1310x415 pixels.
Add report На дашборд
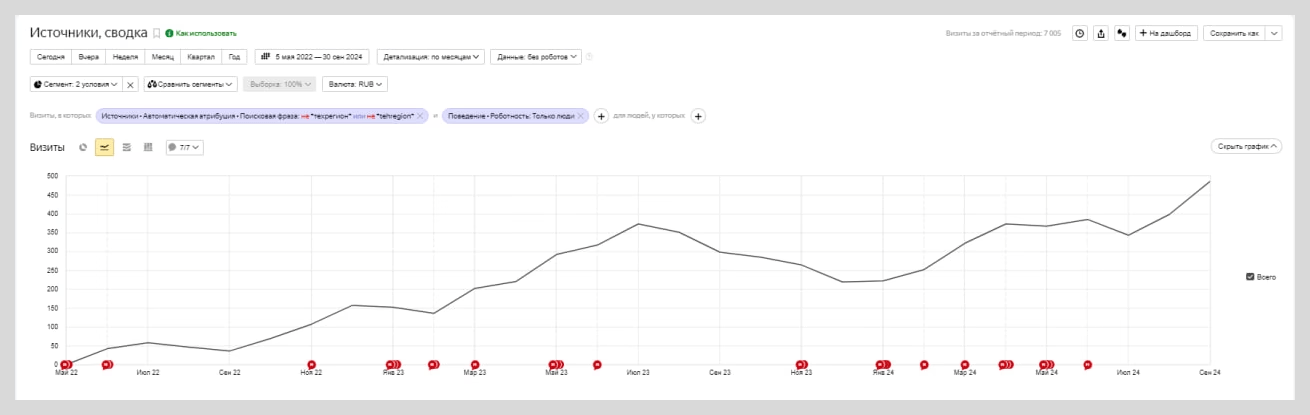coord(1166,33)
